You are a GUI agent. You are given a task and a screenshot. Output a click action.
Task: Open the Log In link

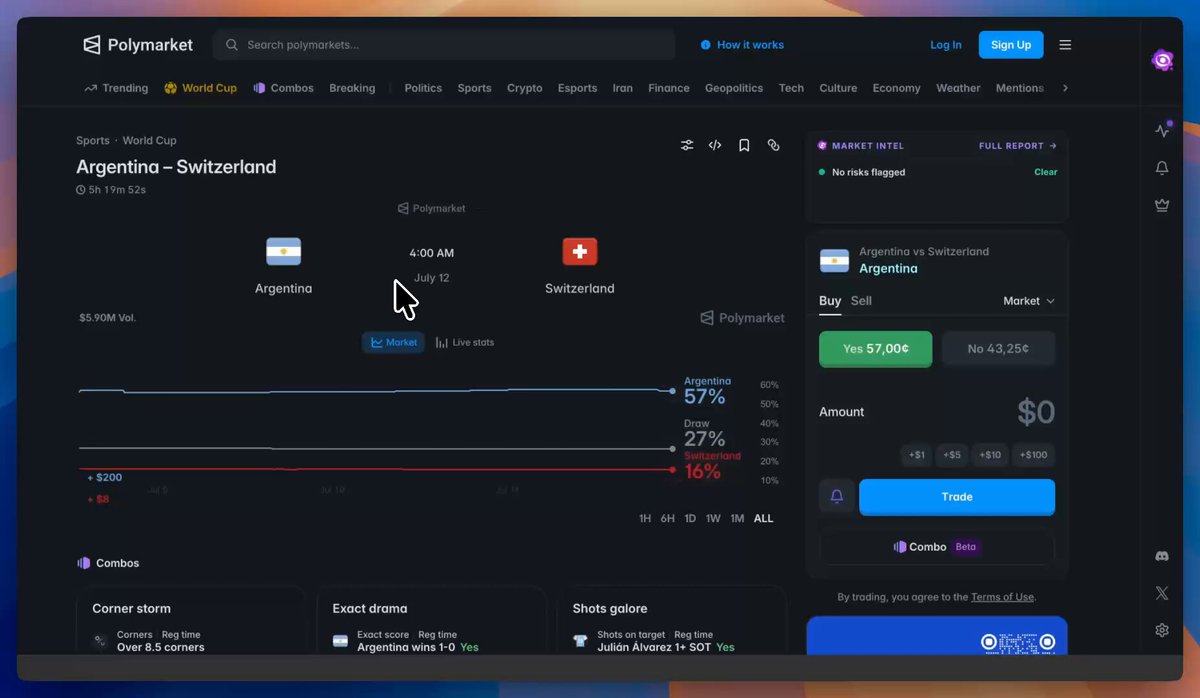946,45
